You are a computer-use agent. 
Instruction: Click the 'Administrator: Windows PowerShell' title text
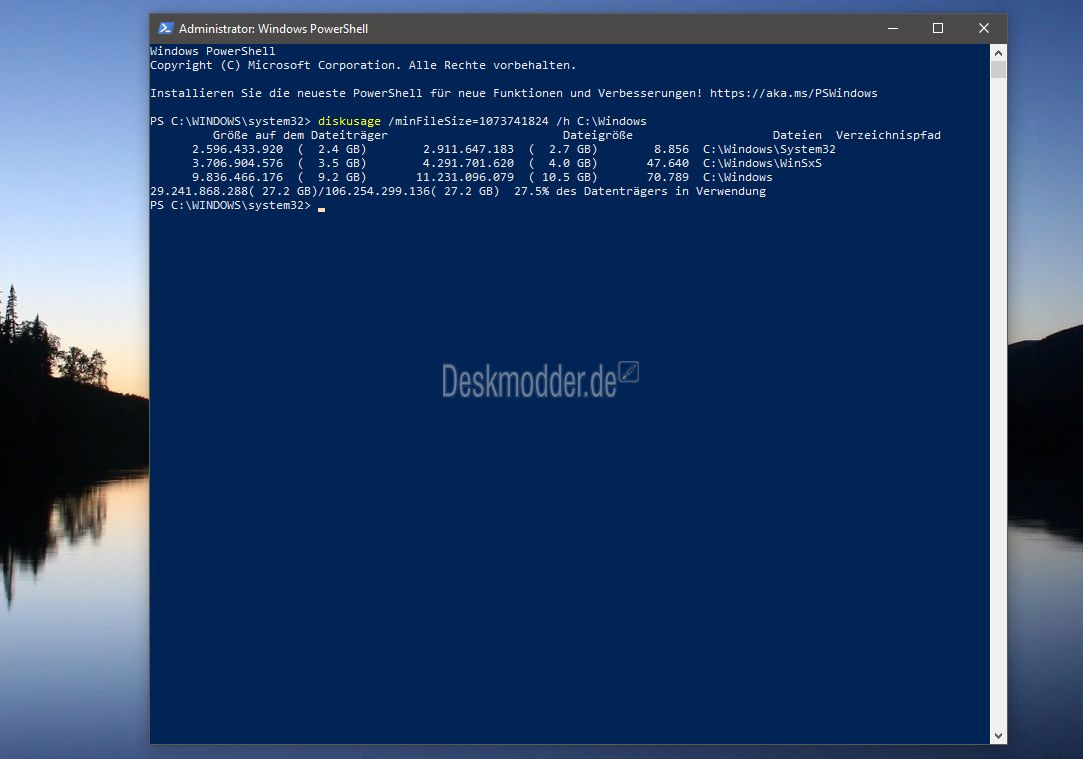[x=274, y=29]
